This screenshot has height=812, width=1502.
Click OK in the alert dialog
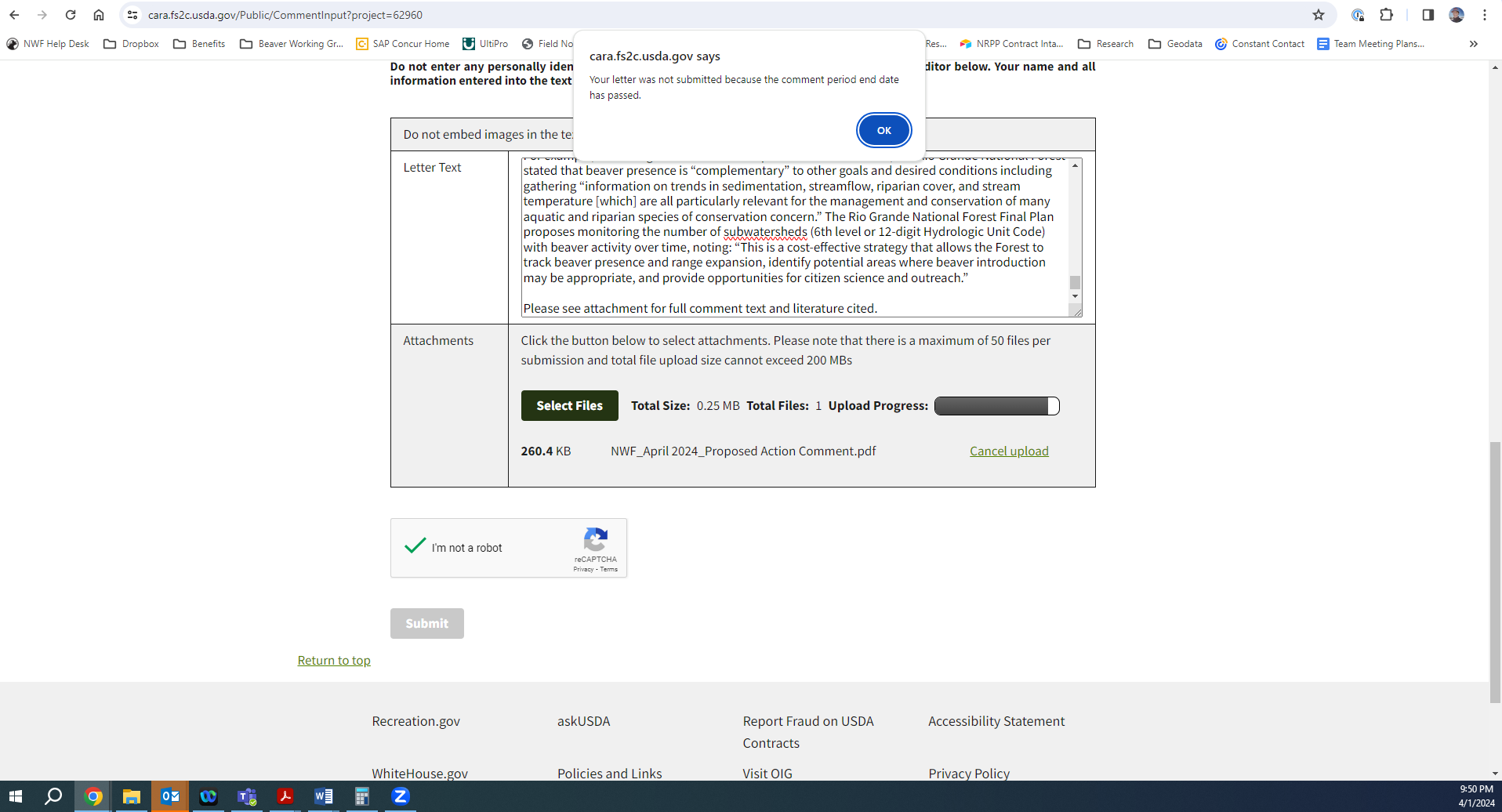click(883, 130)
